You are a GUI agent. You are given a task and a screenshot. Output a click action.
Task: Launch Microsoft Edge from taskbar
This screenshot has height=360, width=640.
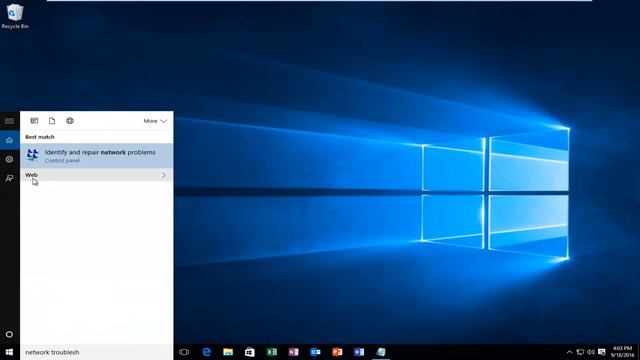click(x=206, y=352)
